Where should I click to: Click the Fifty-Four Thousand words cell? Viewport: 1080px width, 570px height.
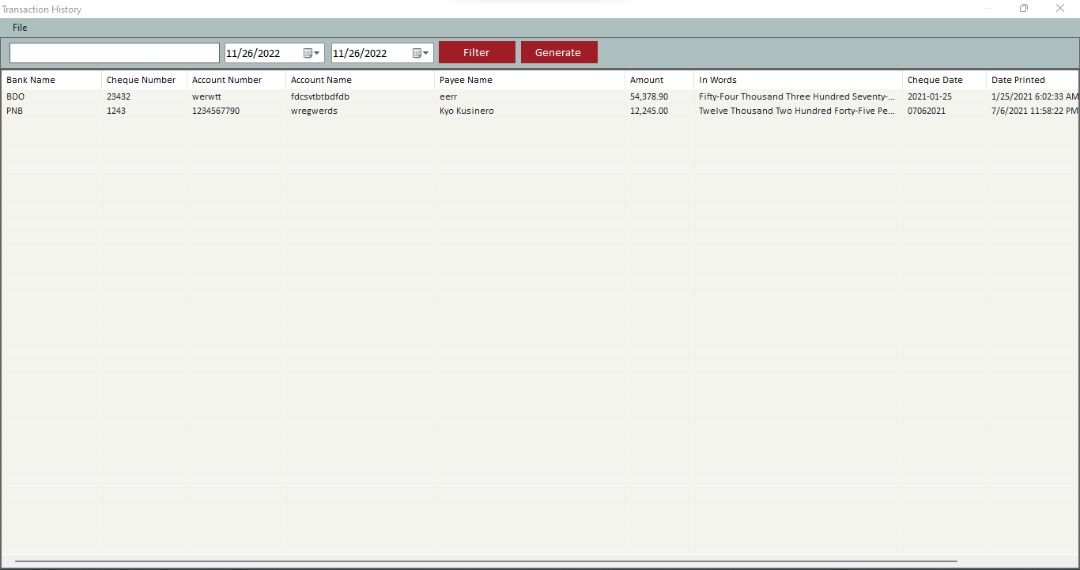pyautogui.click(x=797, y=97)
